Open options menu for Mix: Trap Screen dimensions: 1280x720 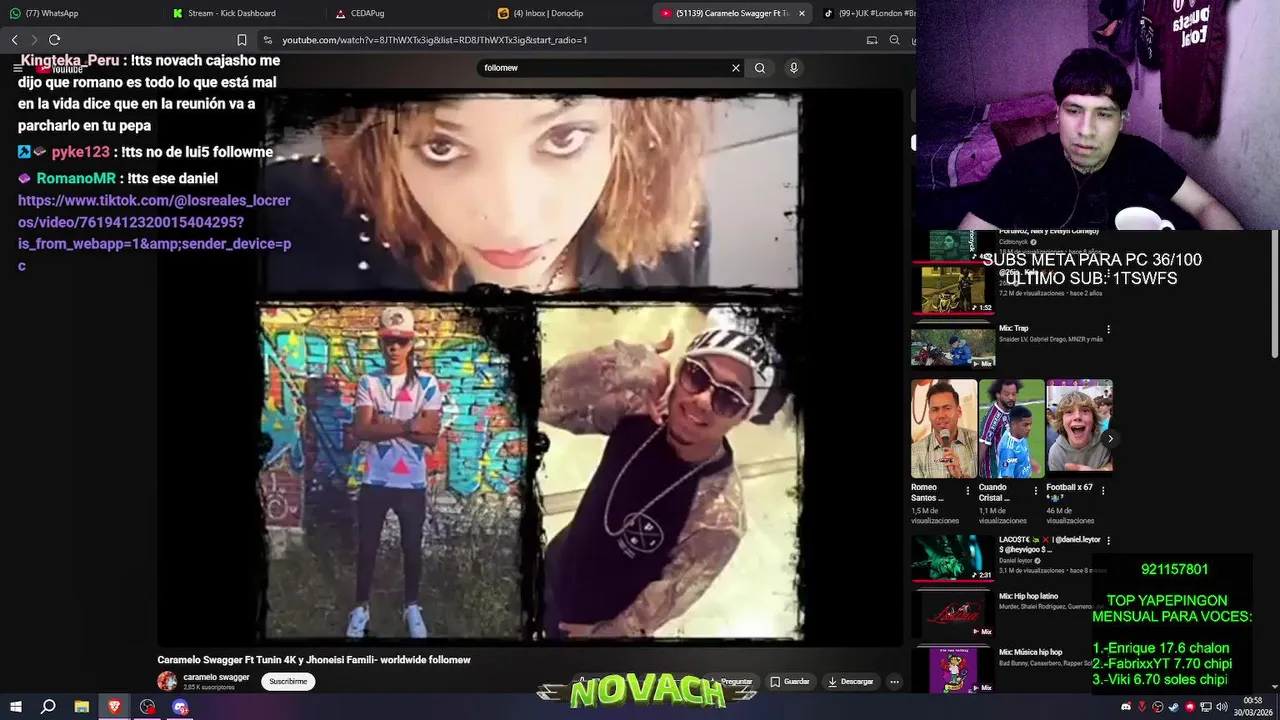[x=1108, y=329]
